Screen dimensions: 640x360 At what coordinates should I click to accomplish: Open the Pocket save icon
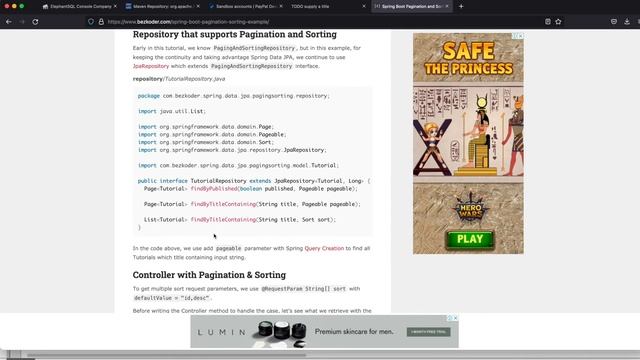pyautogui.click(x=614, y=22)
